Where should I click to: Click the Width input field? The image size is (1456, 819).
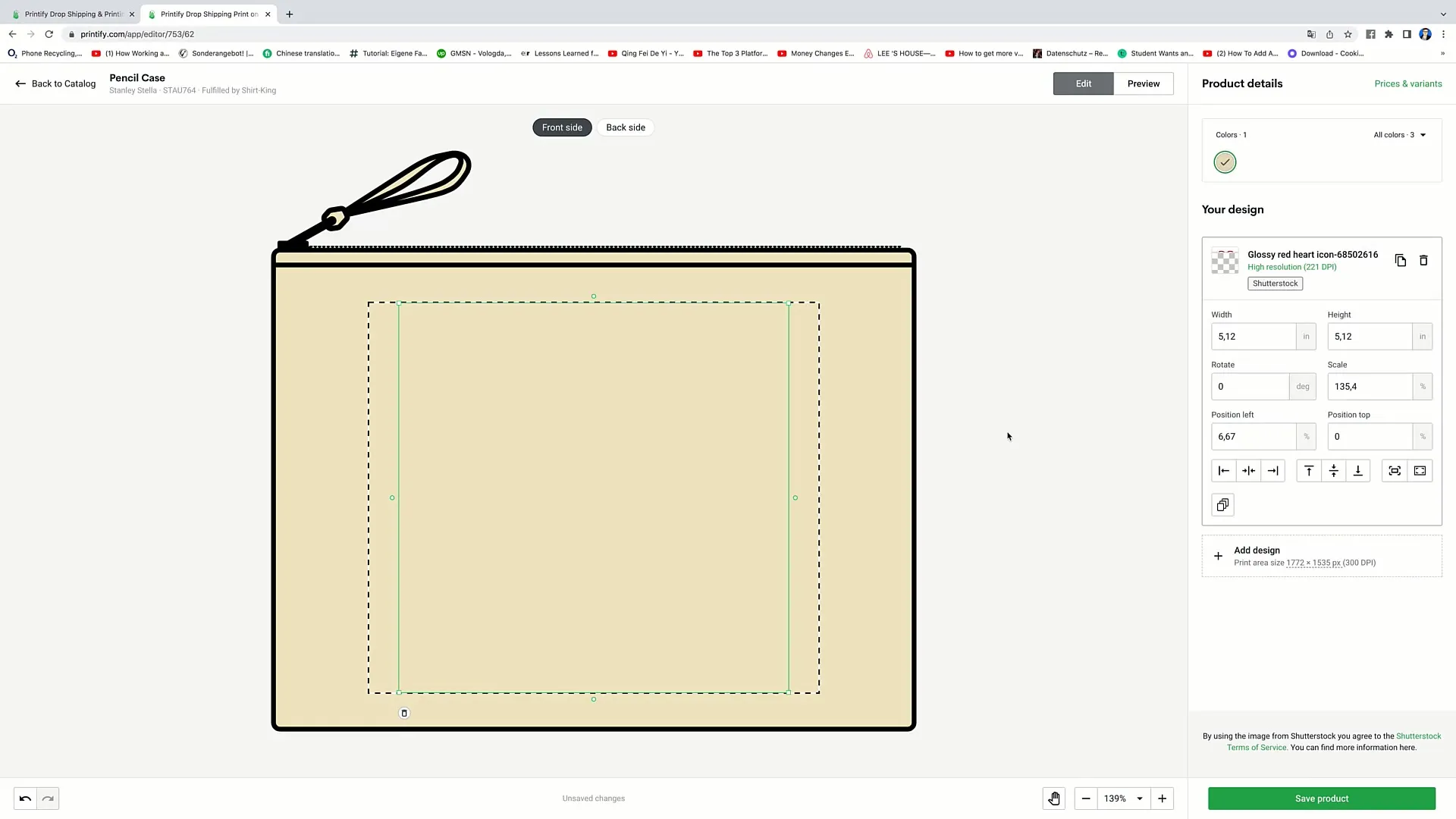pyautogui.click(x=1253, y=336)
